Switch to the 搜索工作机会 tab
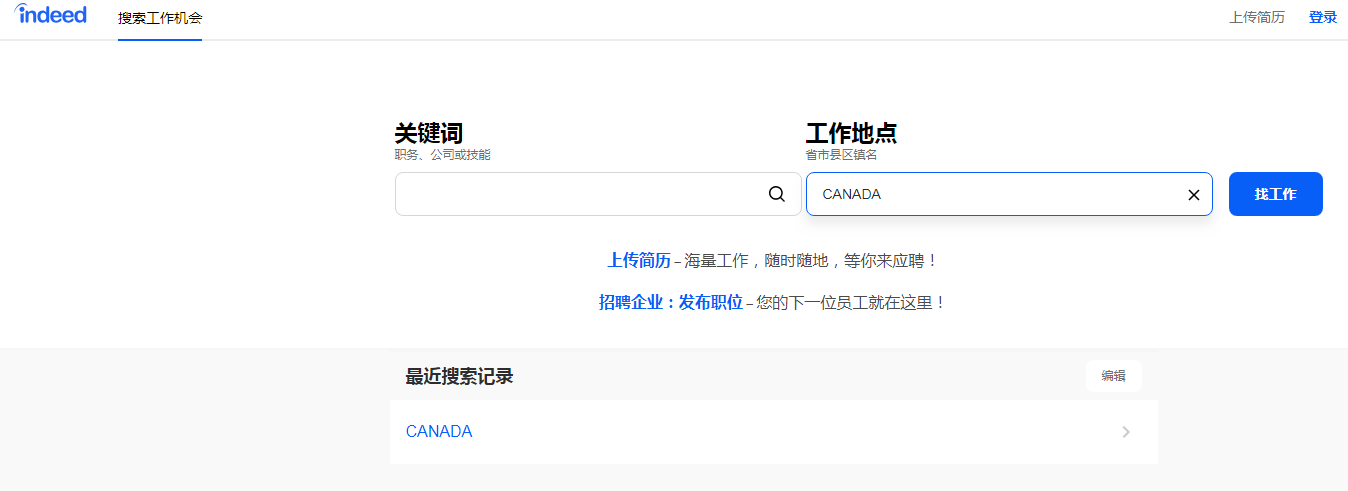The height and width of the screenshot is (491, 1348). pos(160,18)
